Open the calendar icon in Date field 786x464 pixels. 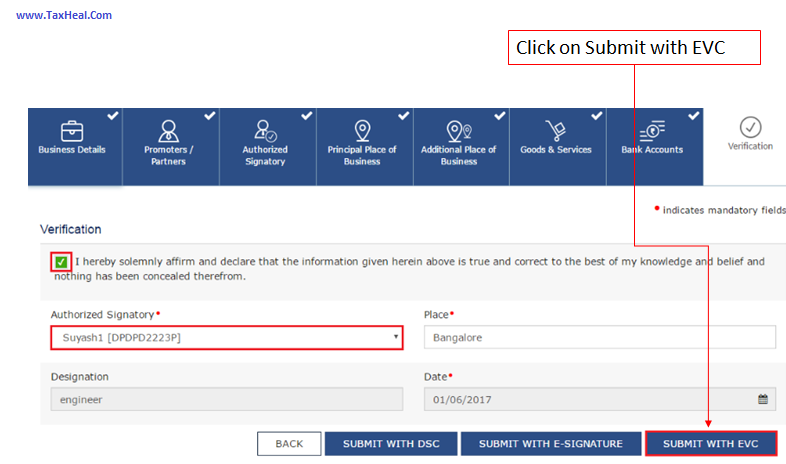coord(762,399)
